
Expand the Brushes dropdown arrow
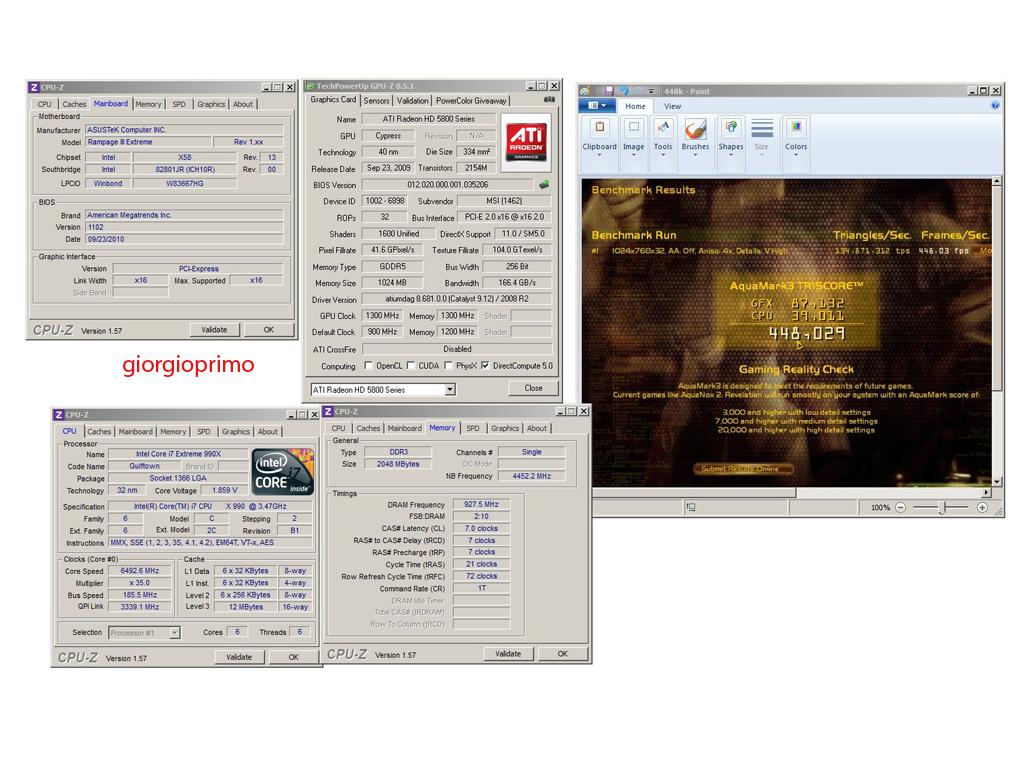point(695,155)
